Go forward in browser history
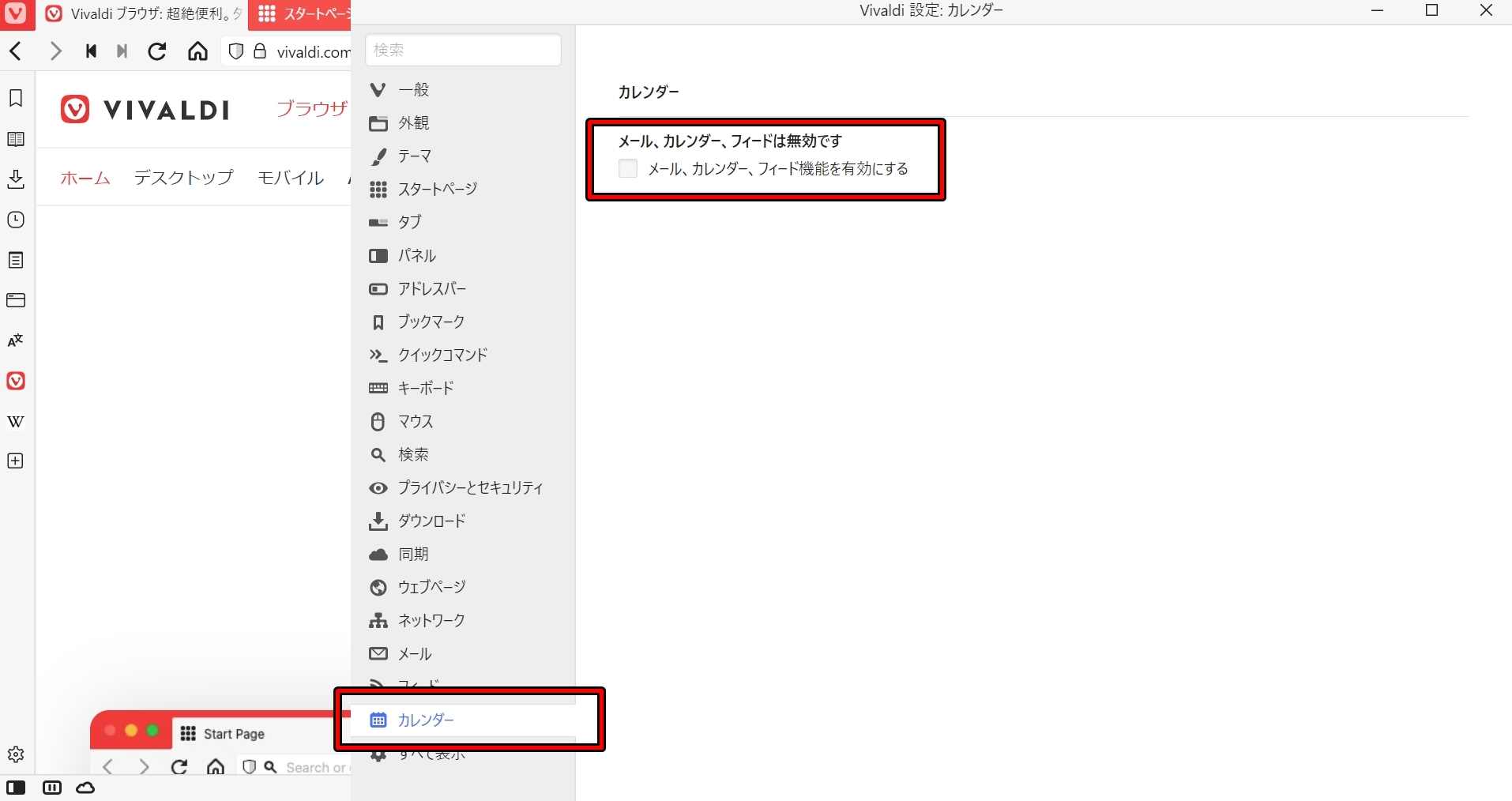The image size is (1512, 801). pos(55,51)
